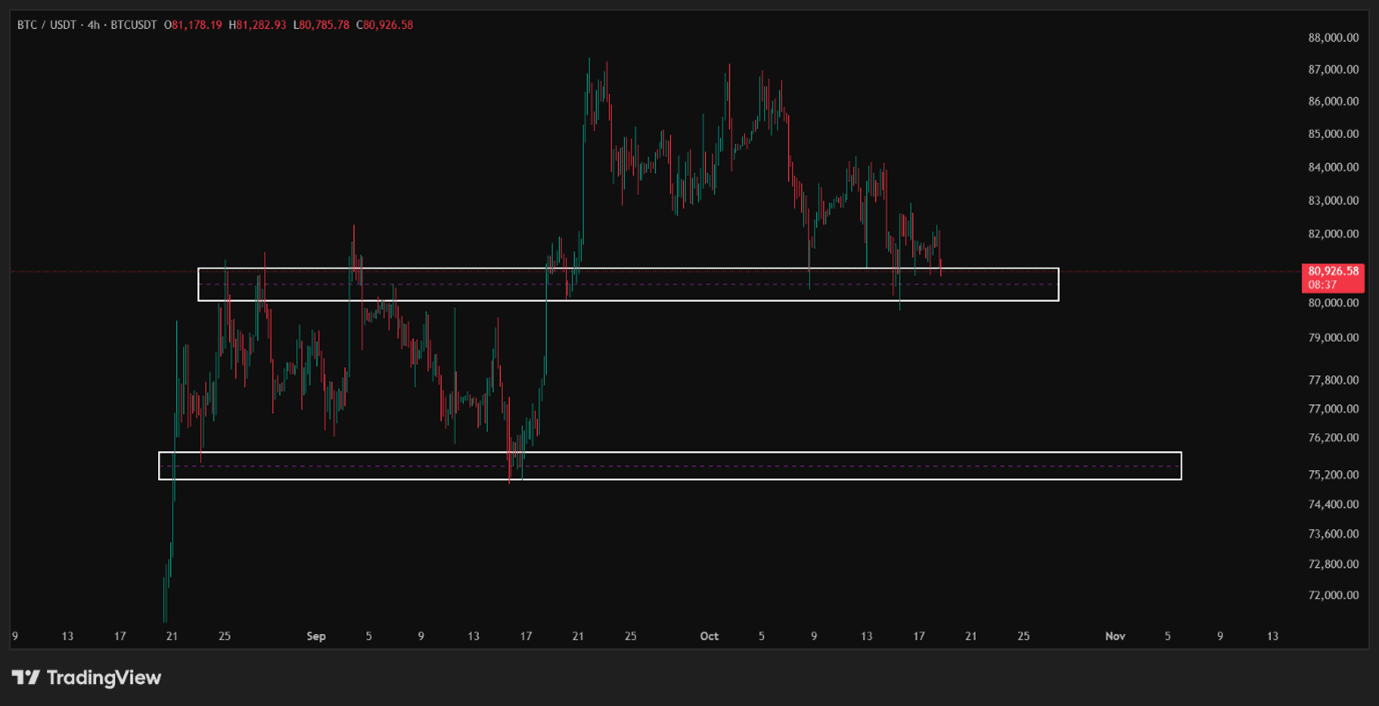Click the 85,000.00 price axis label
Image resolution: width=1379 pixels, height=706 pixels.
coord(1333,134)
